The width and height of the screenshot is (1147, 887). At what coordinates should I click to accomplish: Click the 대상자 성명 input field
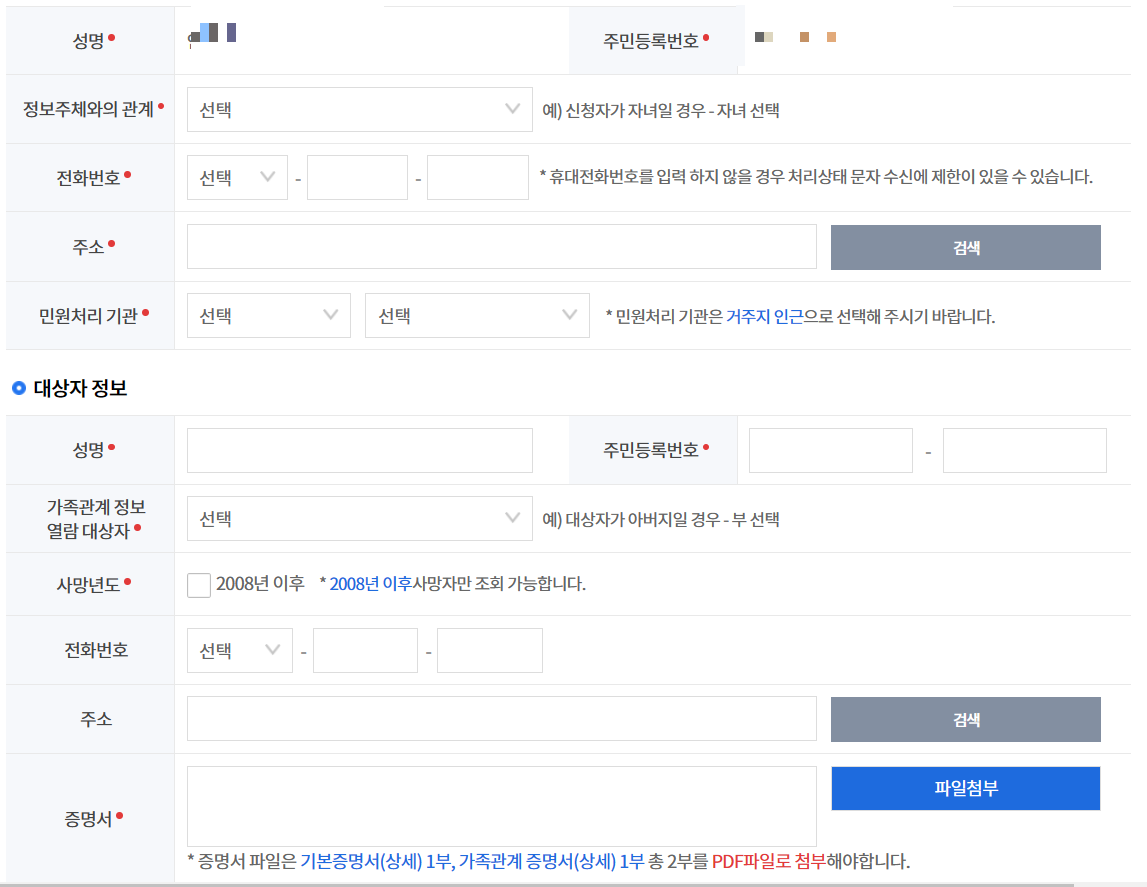[358, 450]
